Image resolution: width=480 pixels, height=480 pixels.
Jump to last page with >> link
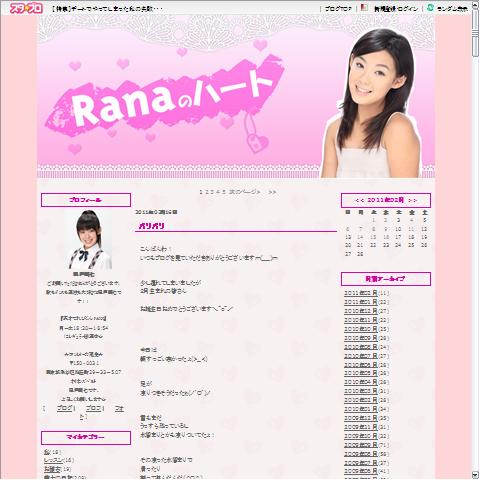[x=272, y=192]
